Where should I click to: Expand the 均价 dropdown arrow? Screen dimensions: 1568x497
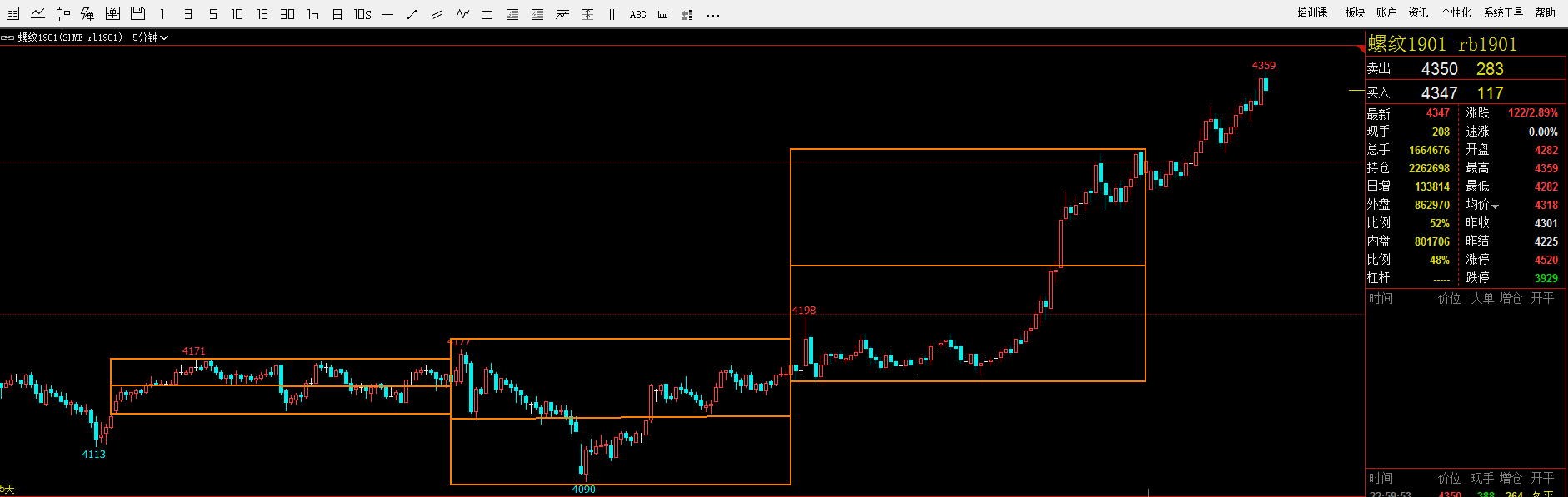coord(1495,206)
